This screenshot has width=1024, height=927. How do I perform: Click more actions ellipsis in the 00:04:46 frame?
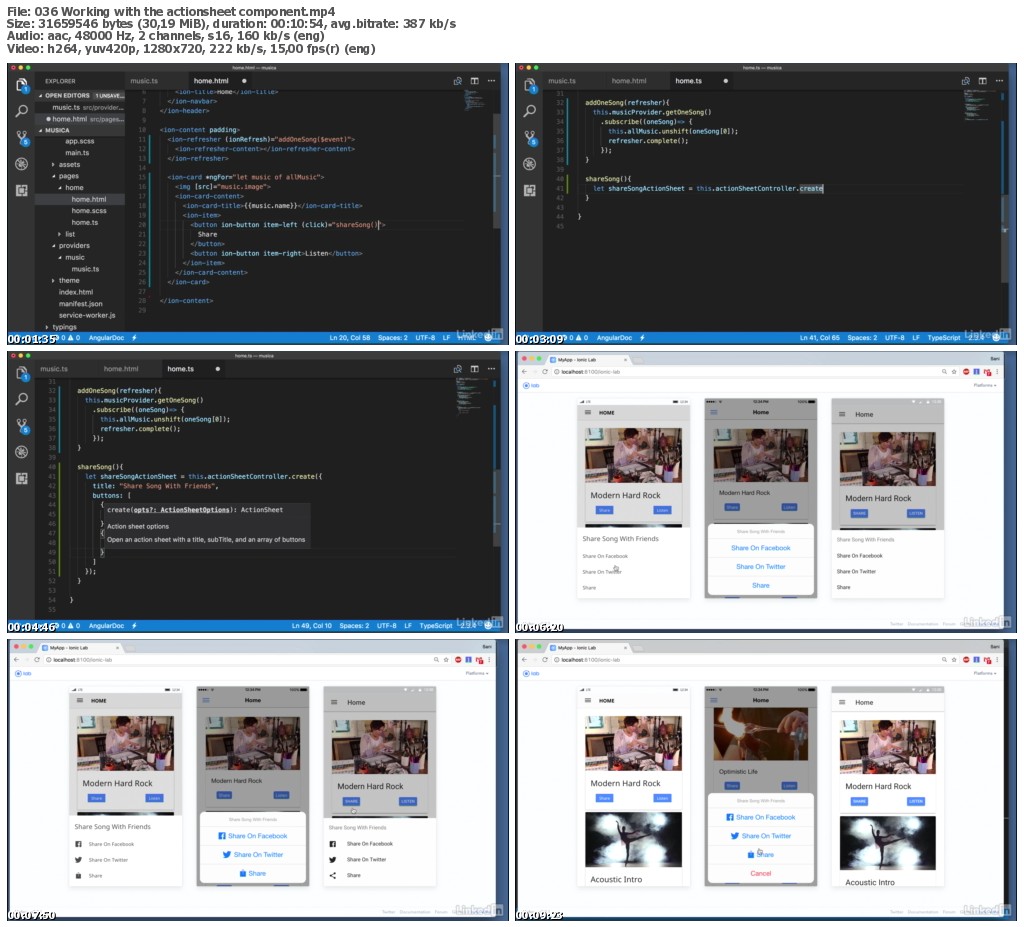pyautogui.click(x=492, y=369)
